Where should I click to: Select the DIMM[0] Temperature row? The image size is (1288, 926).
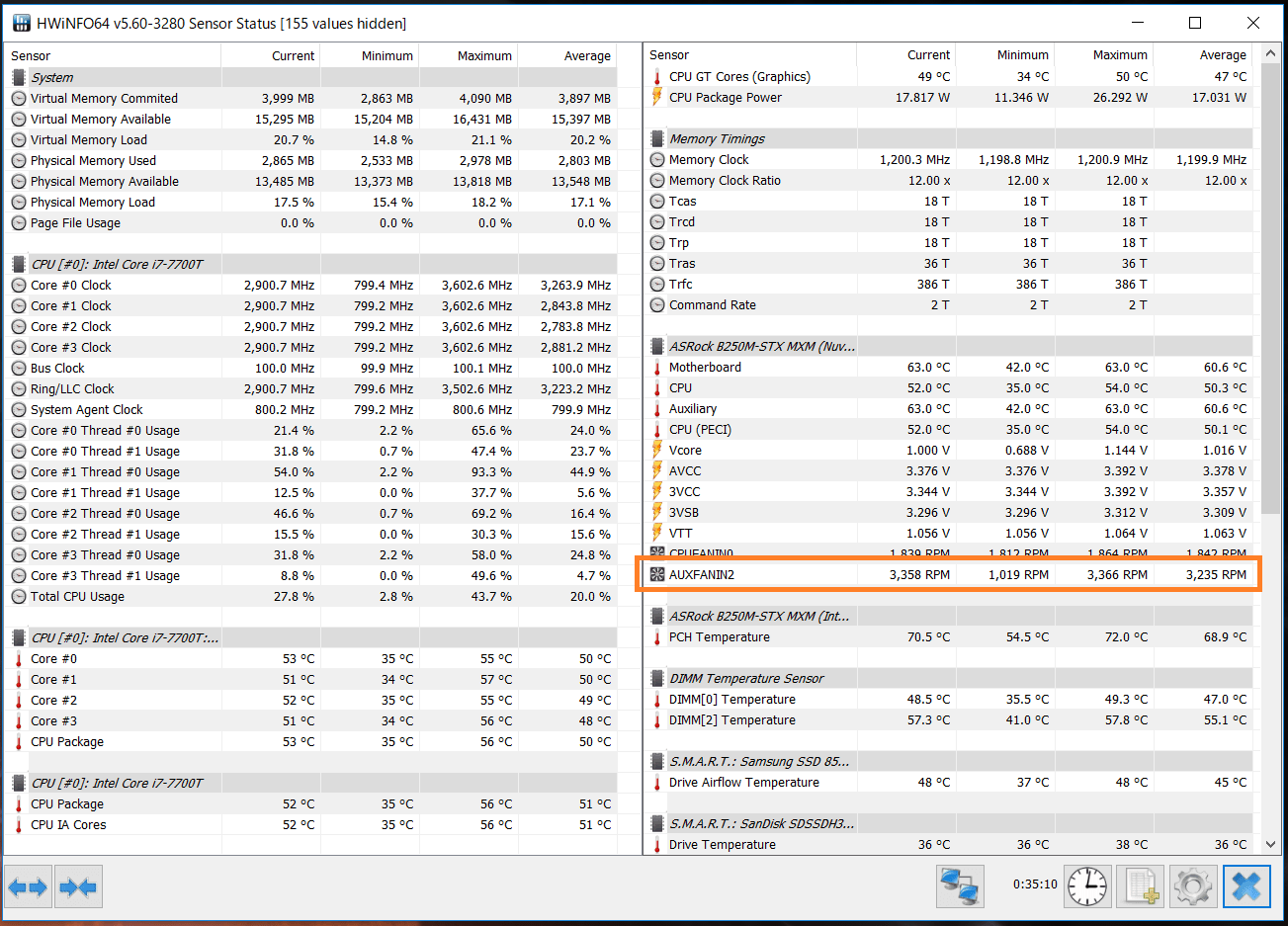pyautogui.click(x=950, y=699)
